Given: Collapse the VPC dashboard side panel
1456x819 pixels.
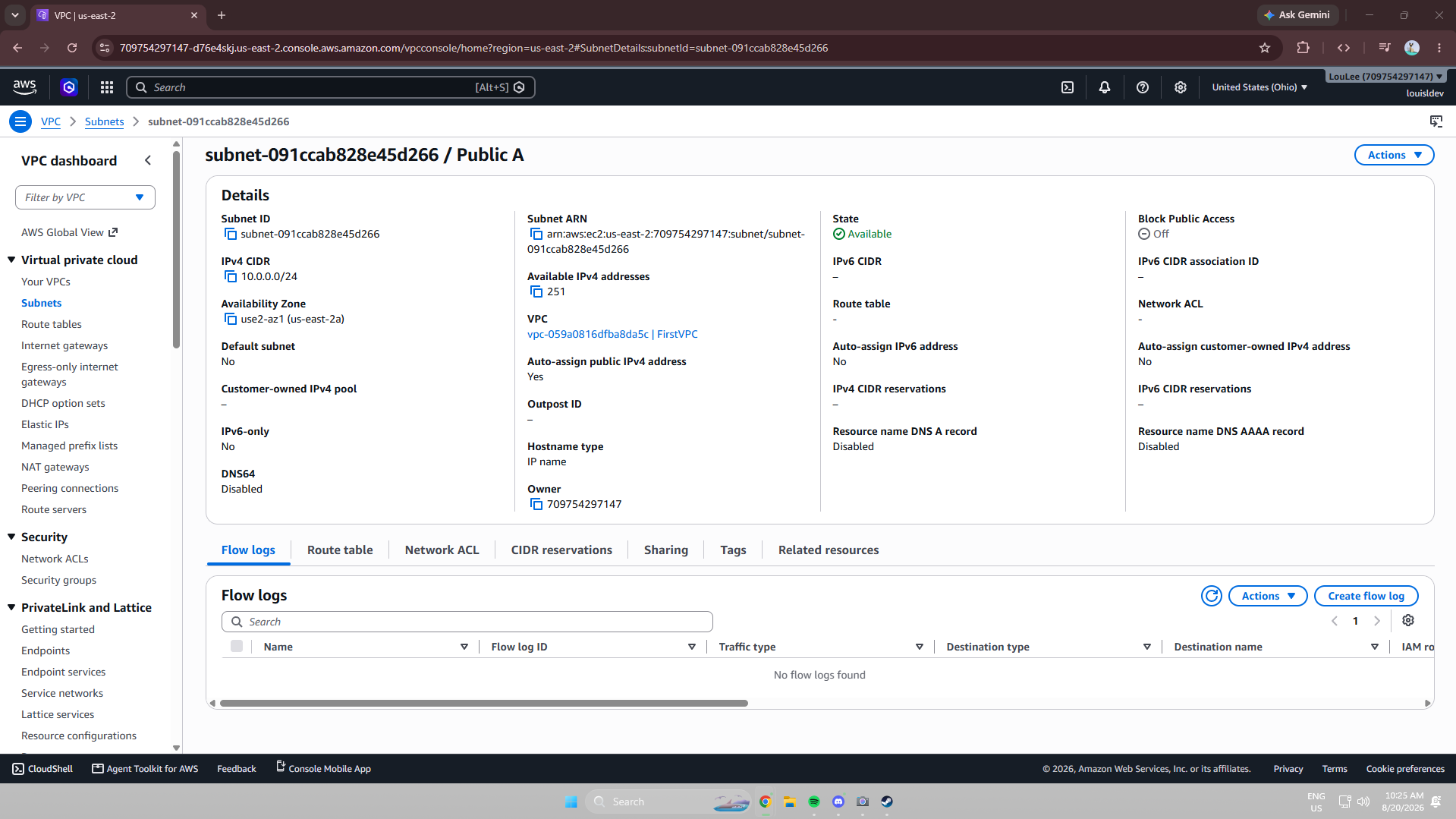Looking at the screenshot, I should coord(148,161).
